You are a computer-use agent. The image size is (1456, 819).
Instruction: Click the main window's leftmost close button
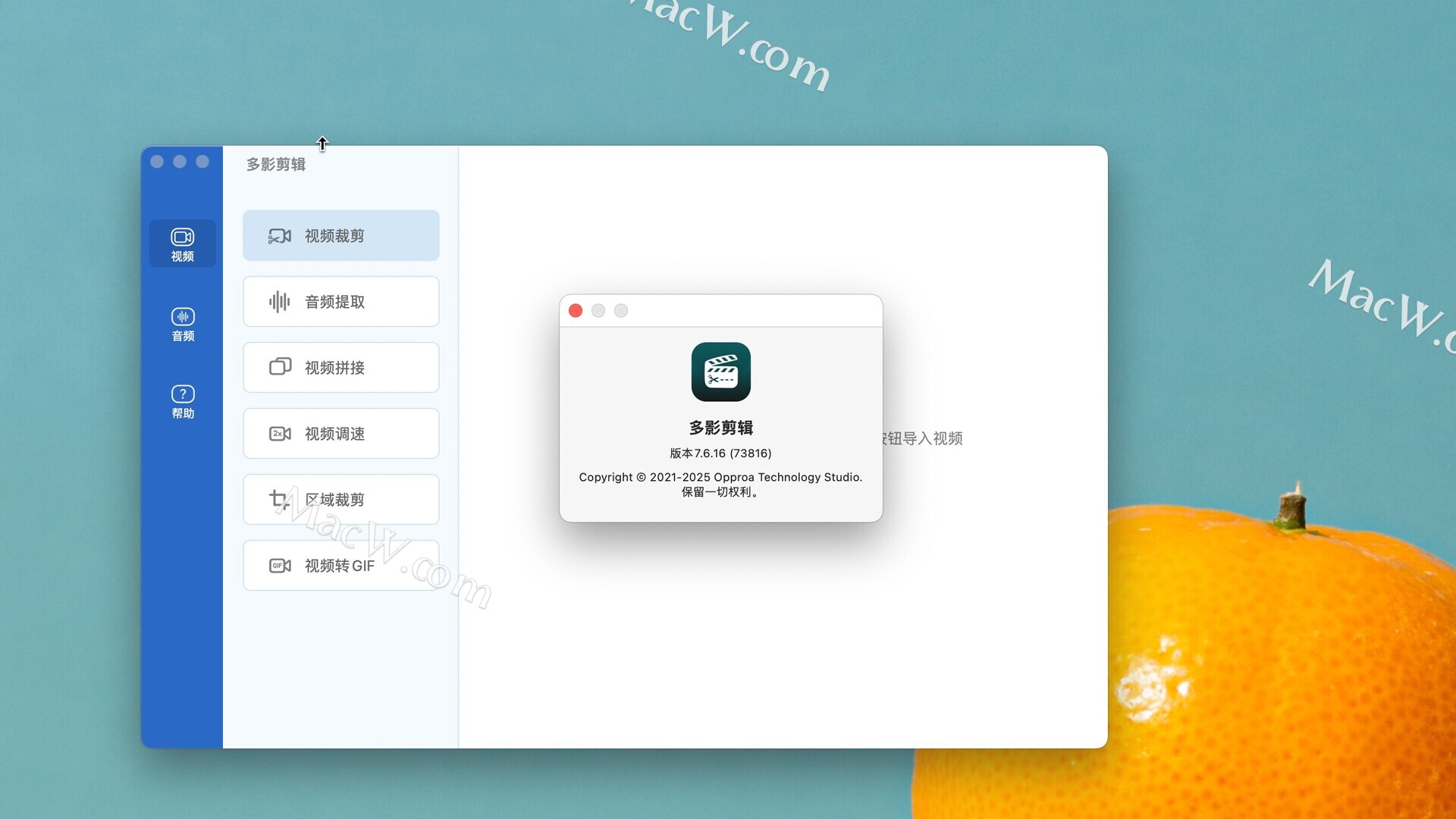[157, 162]
